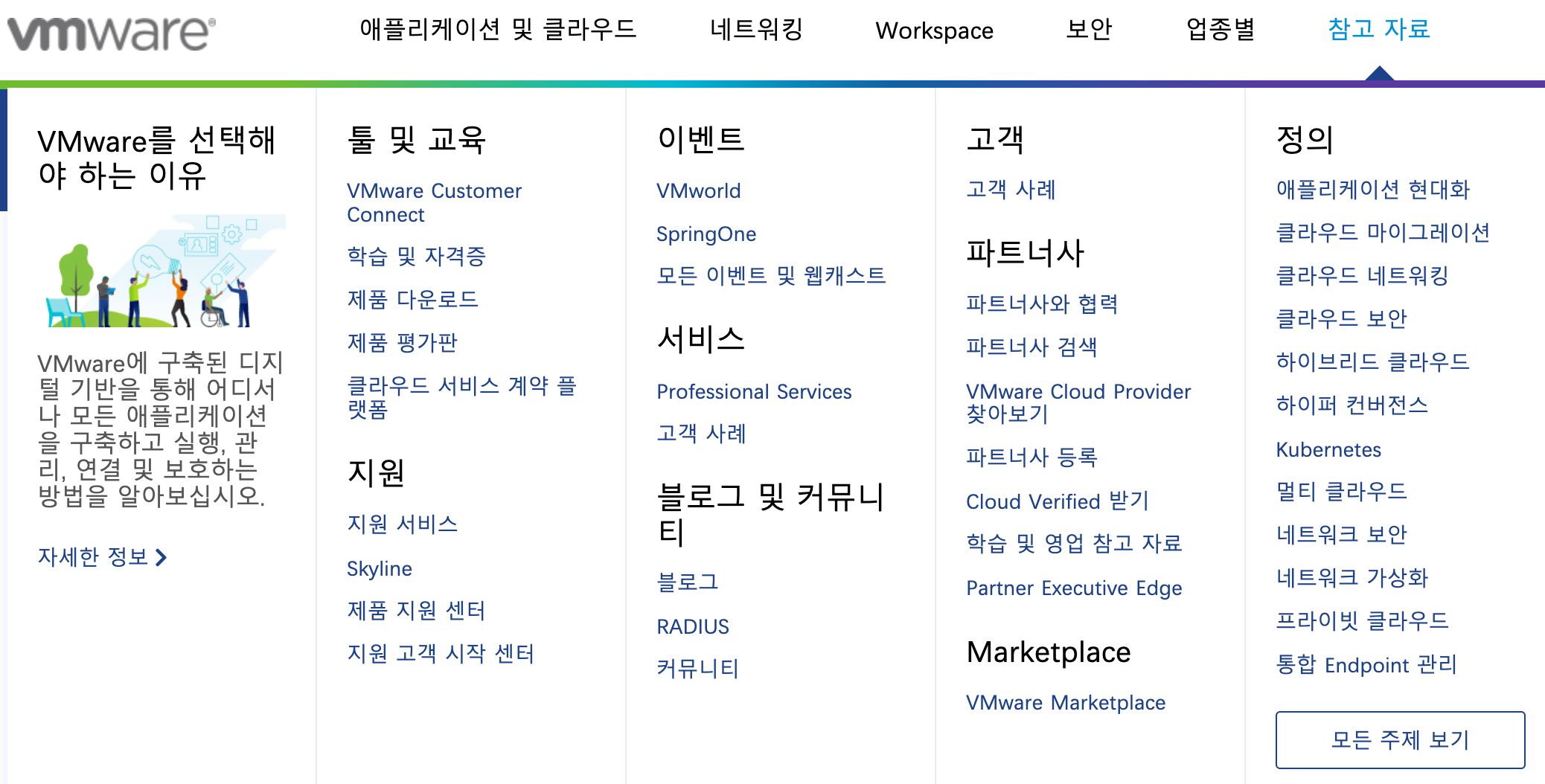Click 고객 사례 under 서비스
Image resolution: width=1545 pixels, height=784 pixels.
(701, 434)
